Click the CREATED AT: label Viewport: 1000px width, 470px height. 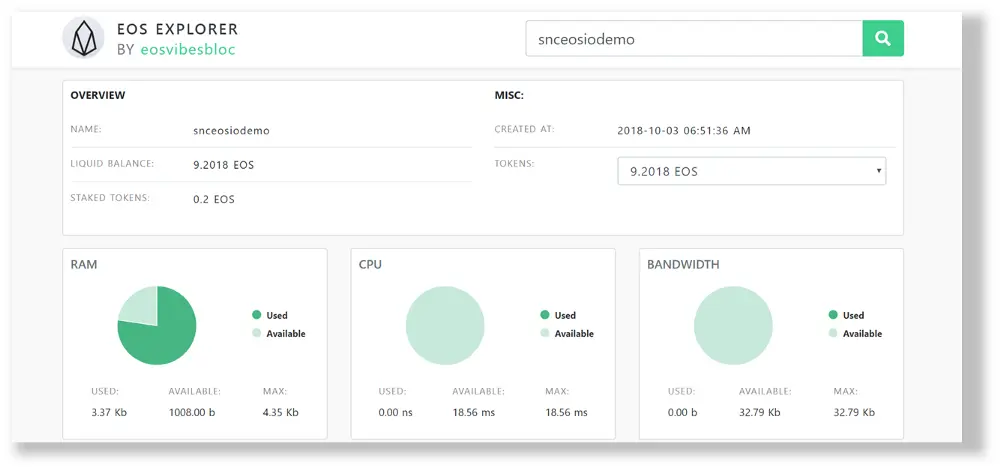click(x=525, y=129)
